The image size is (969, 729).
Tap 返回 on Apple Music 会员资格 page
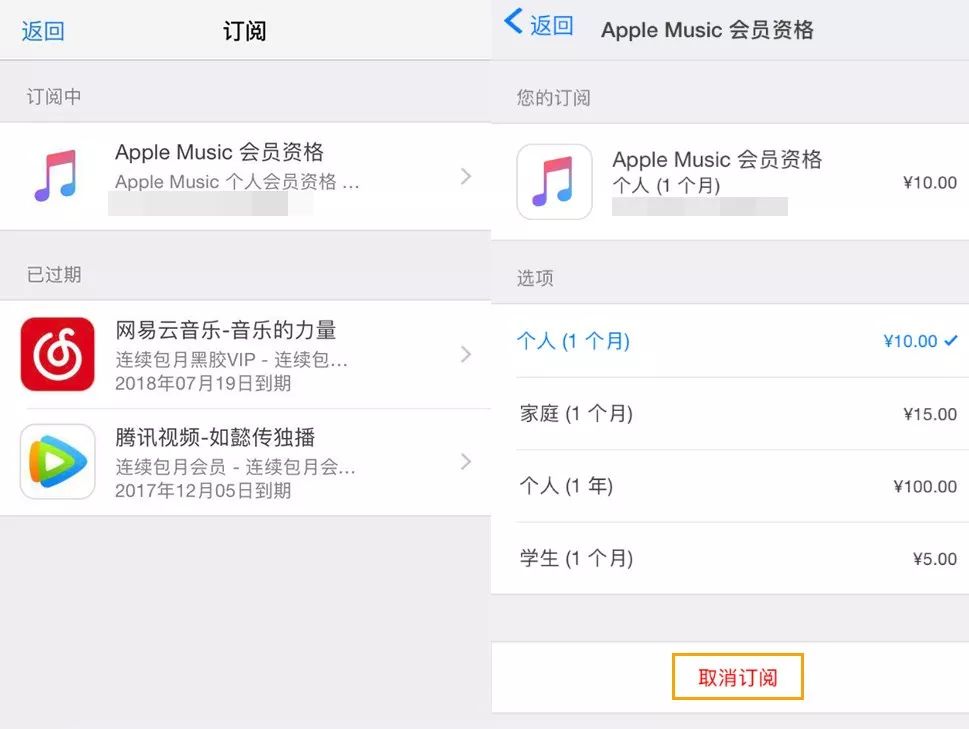[x=551, y=26]
